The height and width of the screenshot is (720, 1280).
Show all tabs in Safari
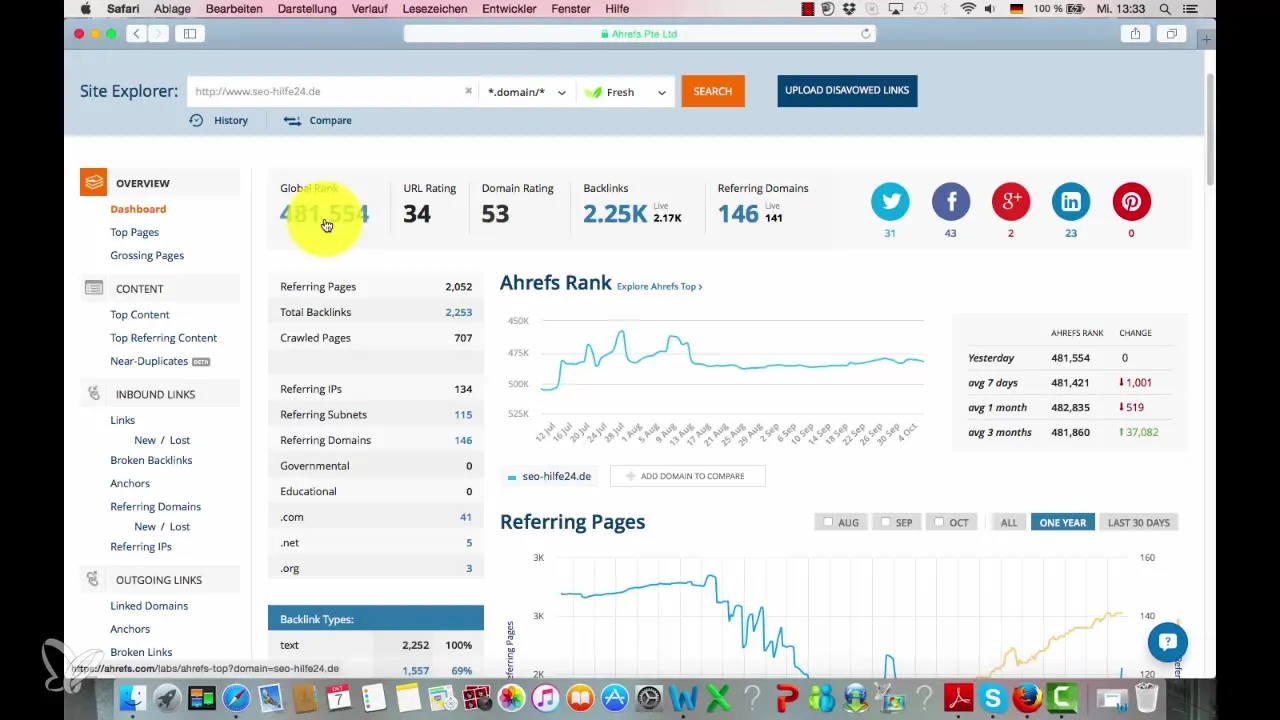click(1171, 34)
